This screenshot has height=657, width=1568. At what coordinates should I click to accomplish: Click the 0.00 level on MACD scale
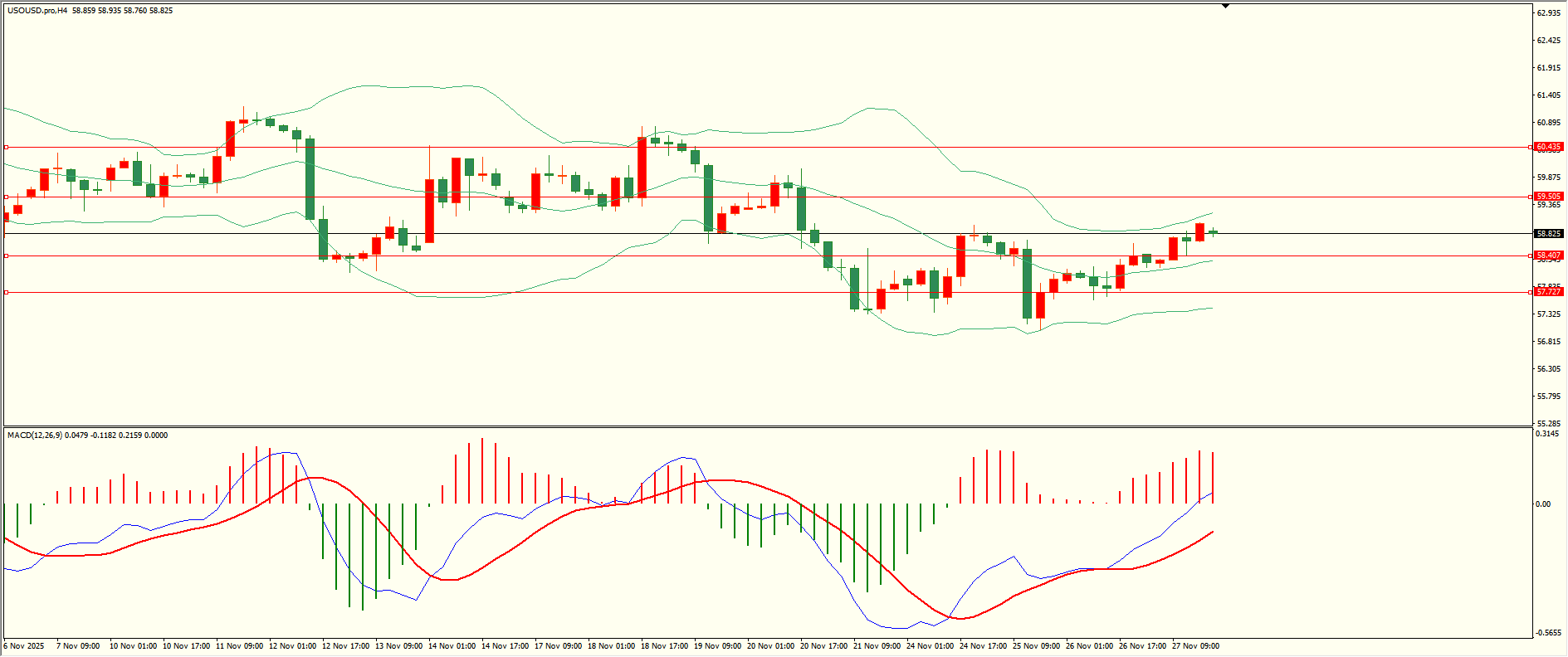pos(1543,504)
